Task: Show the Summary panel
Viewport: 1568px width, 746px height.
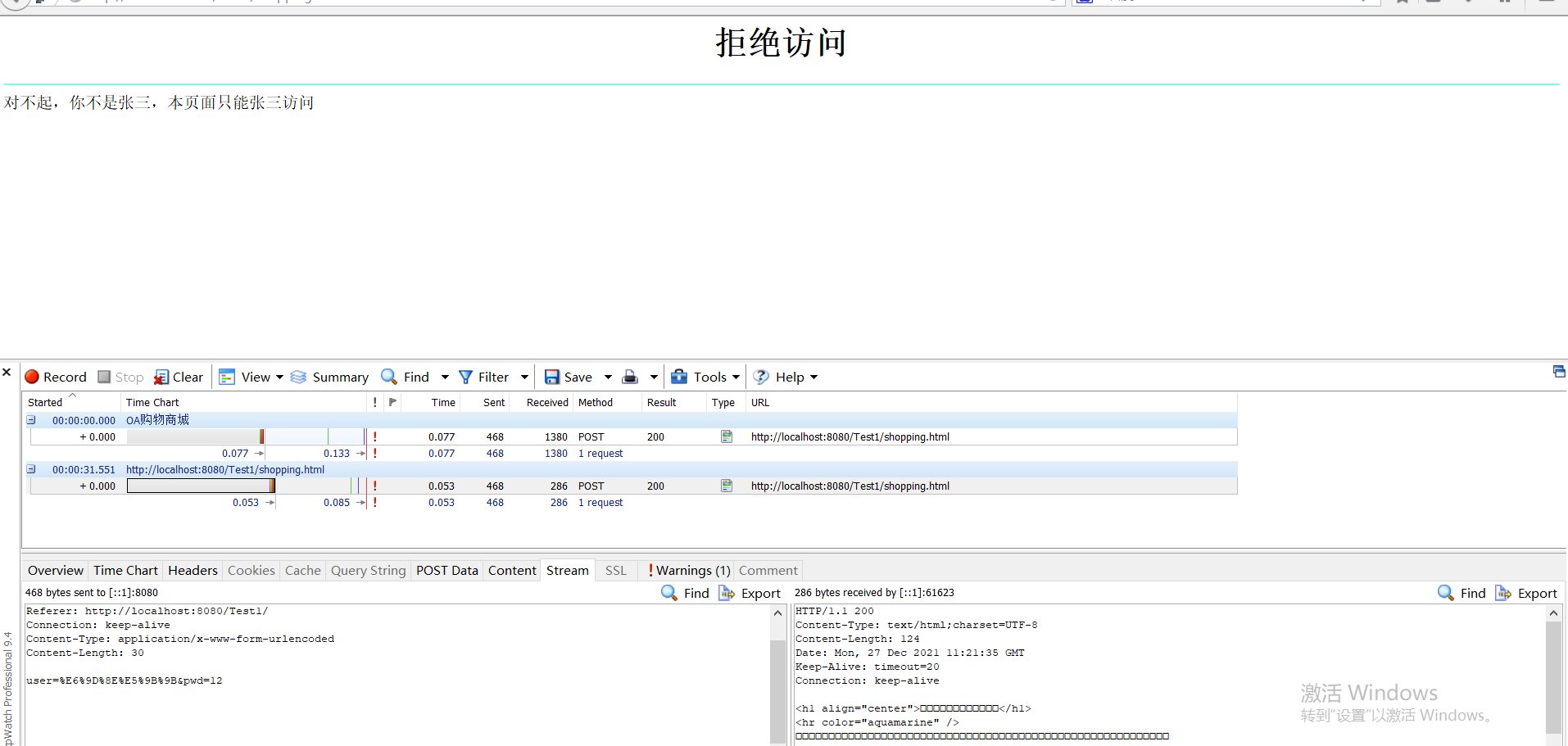Action: 329,377
